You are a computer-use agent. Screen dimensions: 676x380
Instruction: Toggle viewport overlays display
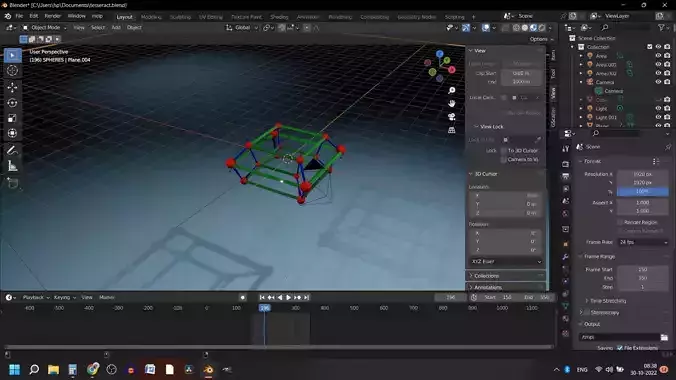tap(486, 28)
